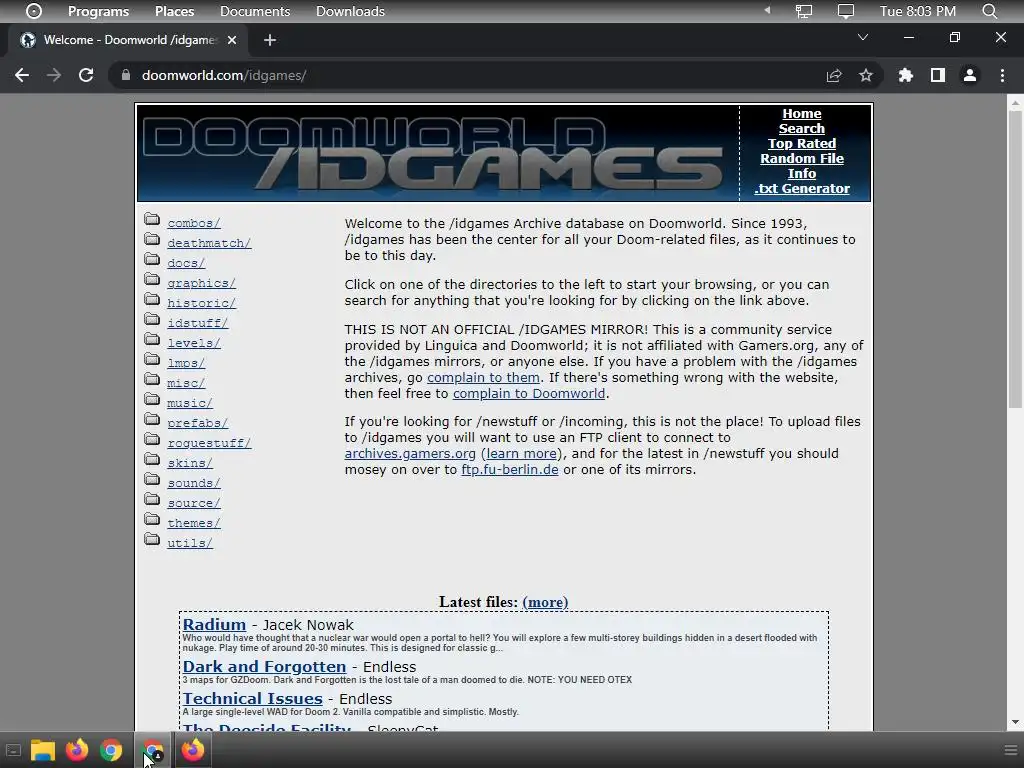The width and height of the screenshot is (1024, 768).
Task: Click the skins folder icon
Action: coord(152,459)
